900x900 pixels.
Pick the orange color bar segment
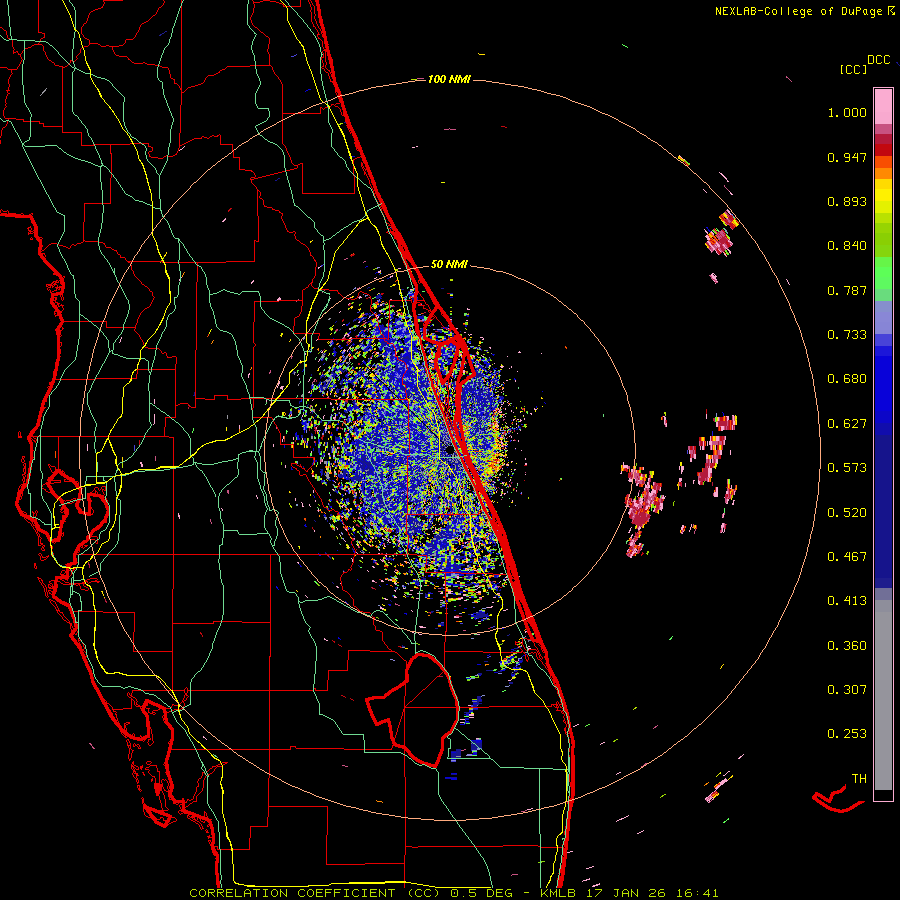click(883, 173)
